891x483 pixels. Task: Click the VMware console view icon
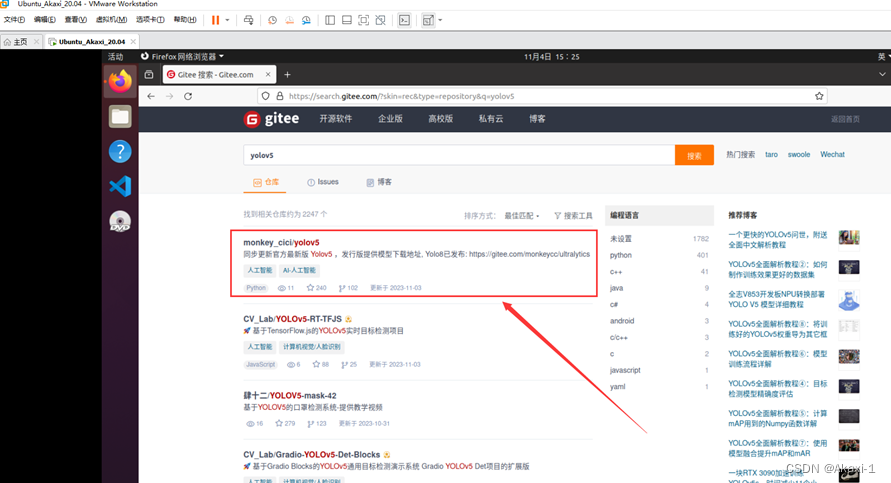tap(404, 20)
